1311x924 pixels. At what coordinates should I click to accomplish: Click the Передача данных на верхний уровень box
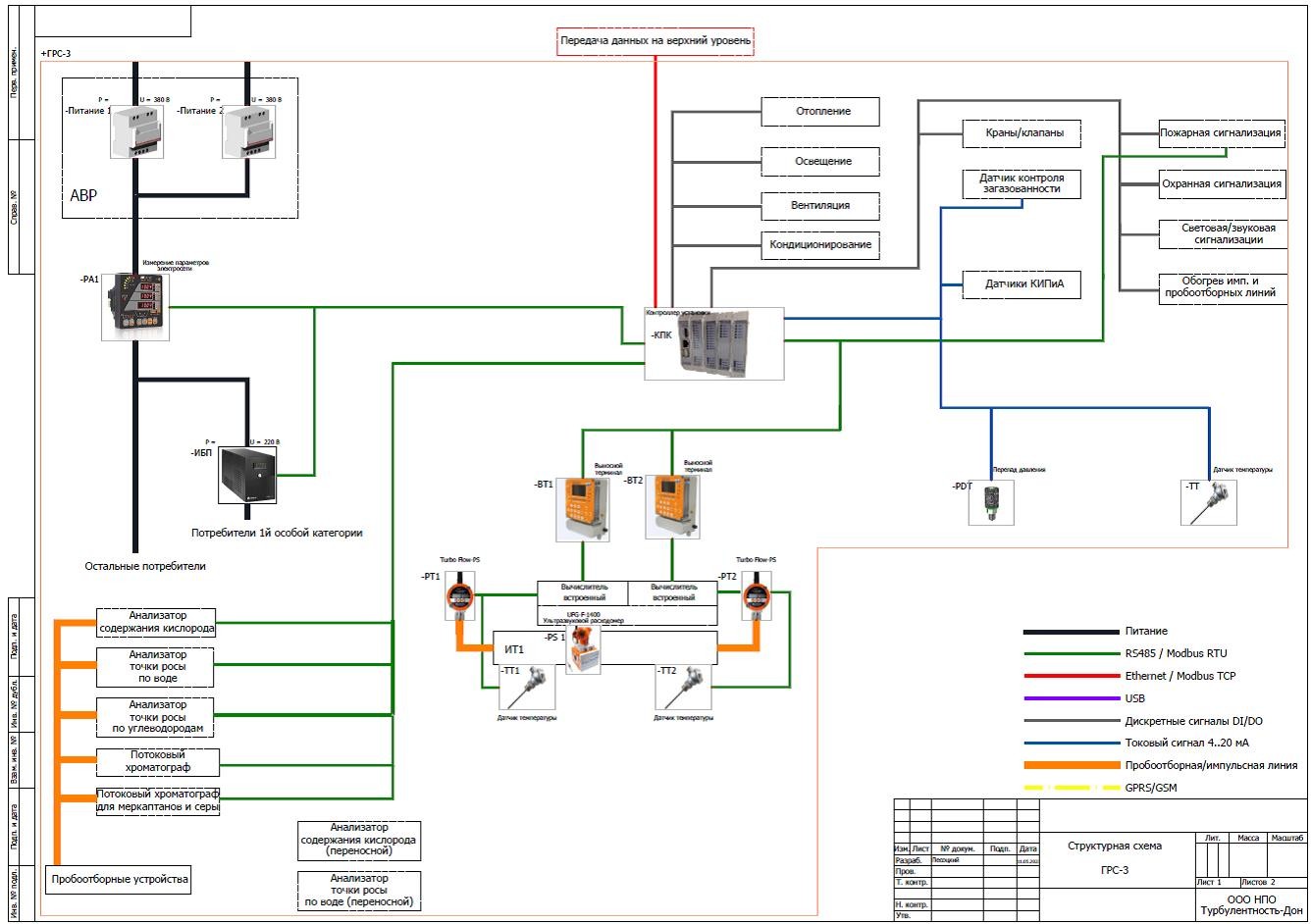[655, 41]
